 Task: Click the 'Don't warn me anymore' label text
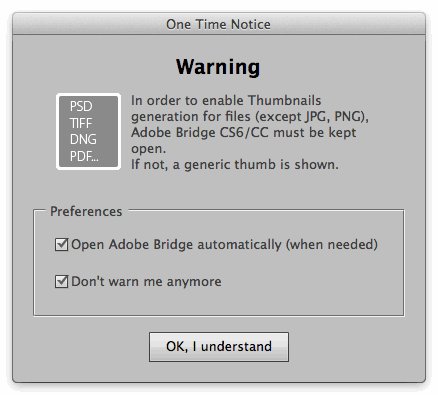[146, 282]
